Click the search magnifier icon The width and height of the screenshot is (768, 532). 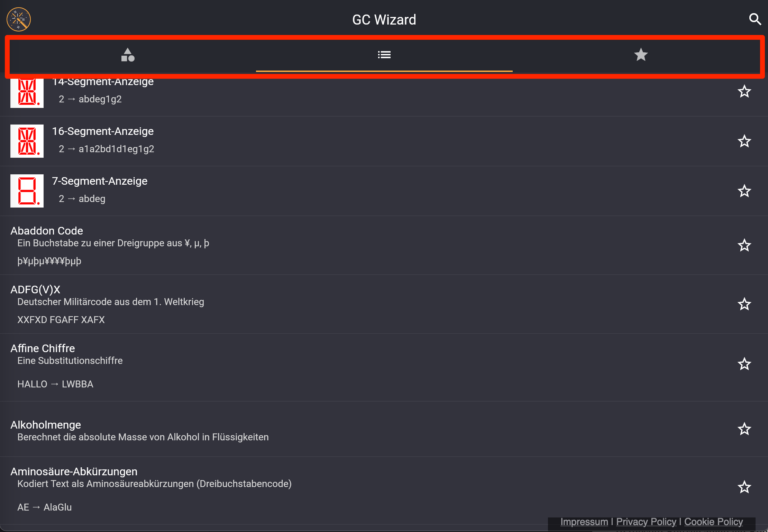pos(755,19)
